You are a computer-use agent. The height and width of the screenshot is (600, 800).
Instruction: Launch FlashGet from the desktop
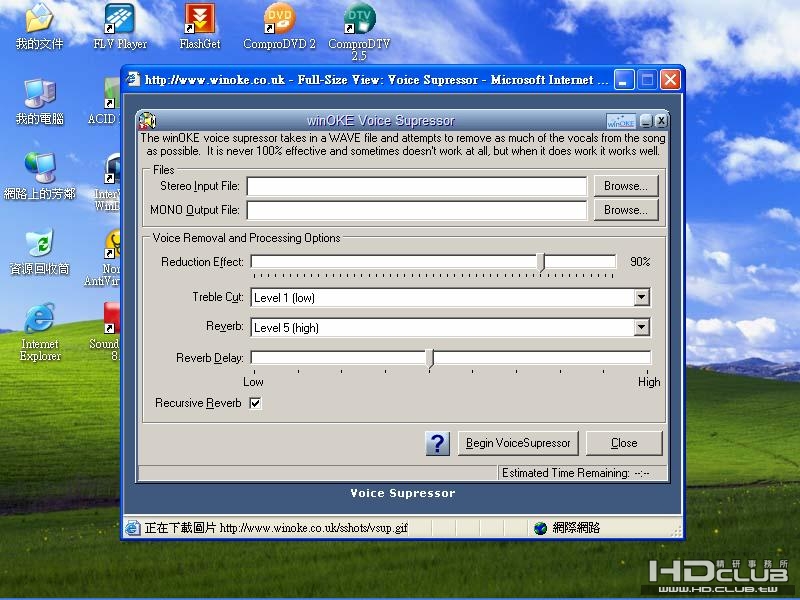coord(200,26)
